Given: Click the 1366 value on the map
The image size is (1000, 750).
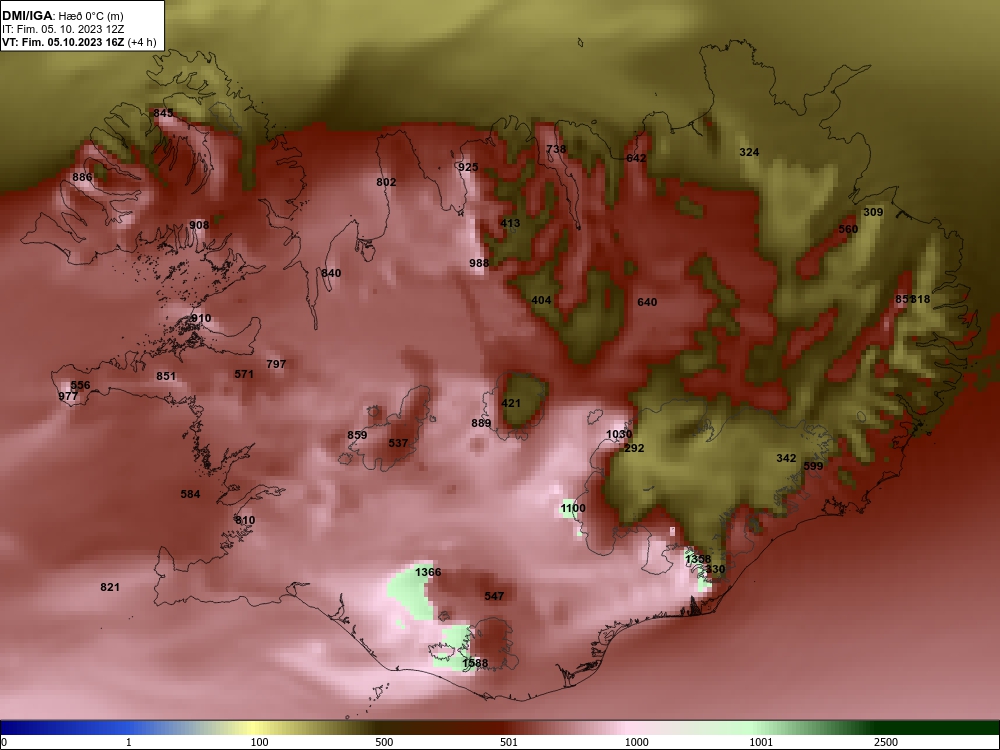Looking at the screenshot, I should [x=428, y=572].
